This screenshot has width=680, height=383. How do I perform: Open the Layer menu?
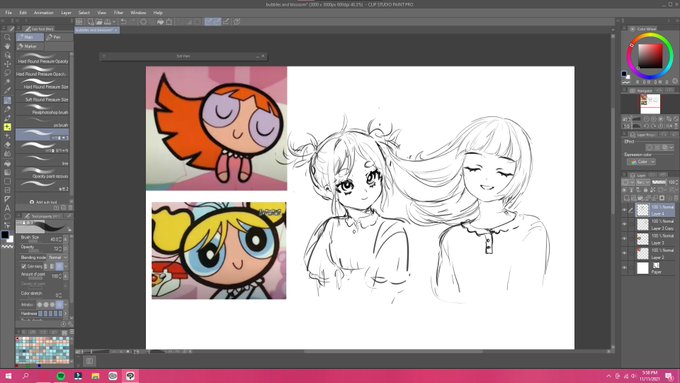(66, 13)
